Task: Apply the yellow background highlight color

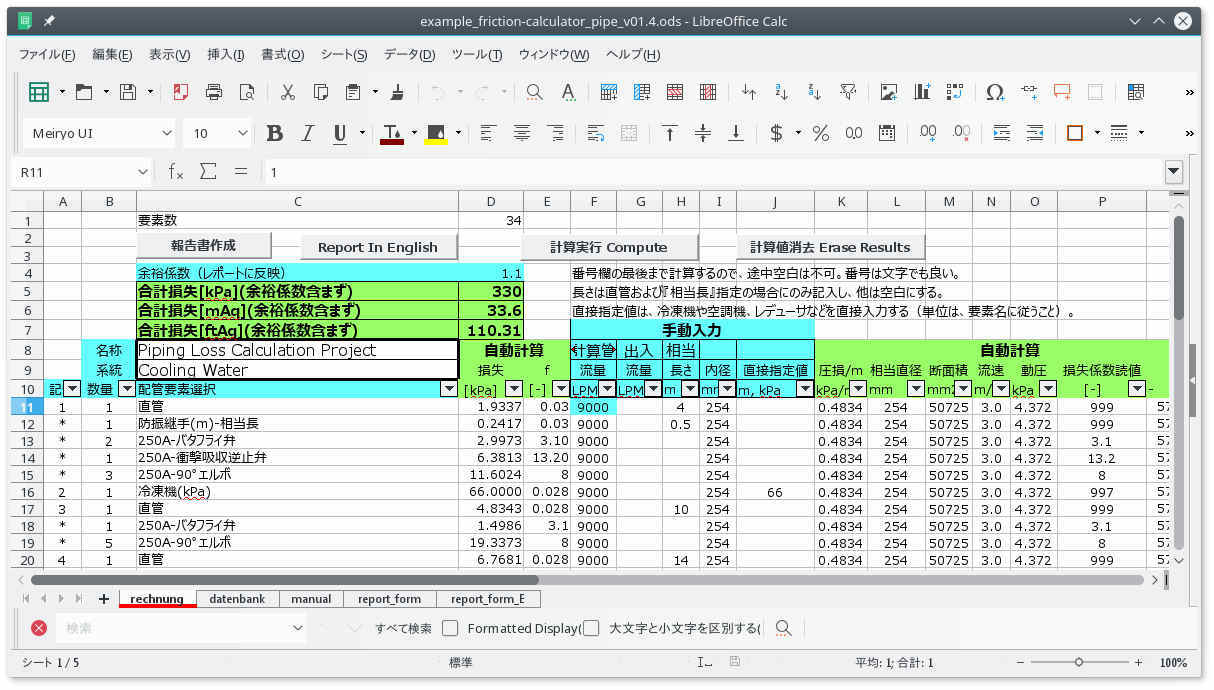Action: [436, 133]
